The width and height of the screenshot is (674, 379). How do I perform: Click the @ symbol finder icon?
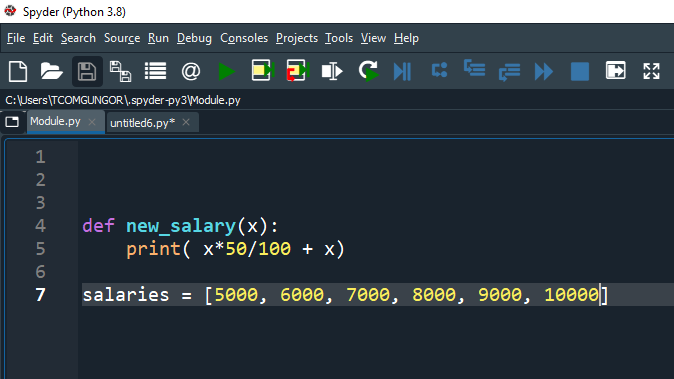(190, 71)
